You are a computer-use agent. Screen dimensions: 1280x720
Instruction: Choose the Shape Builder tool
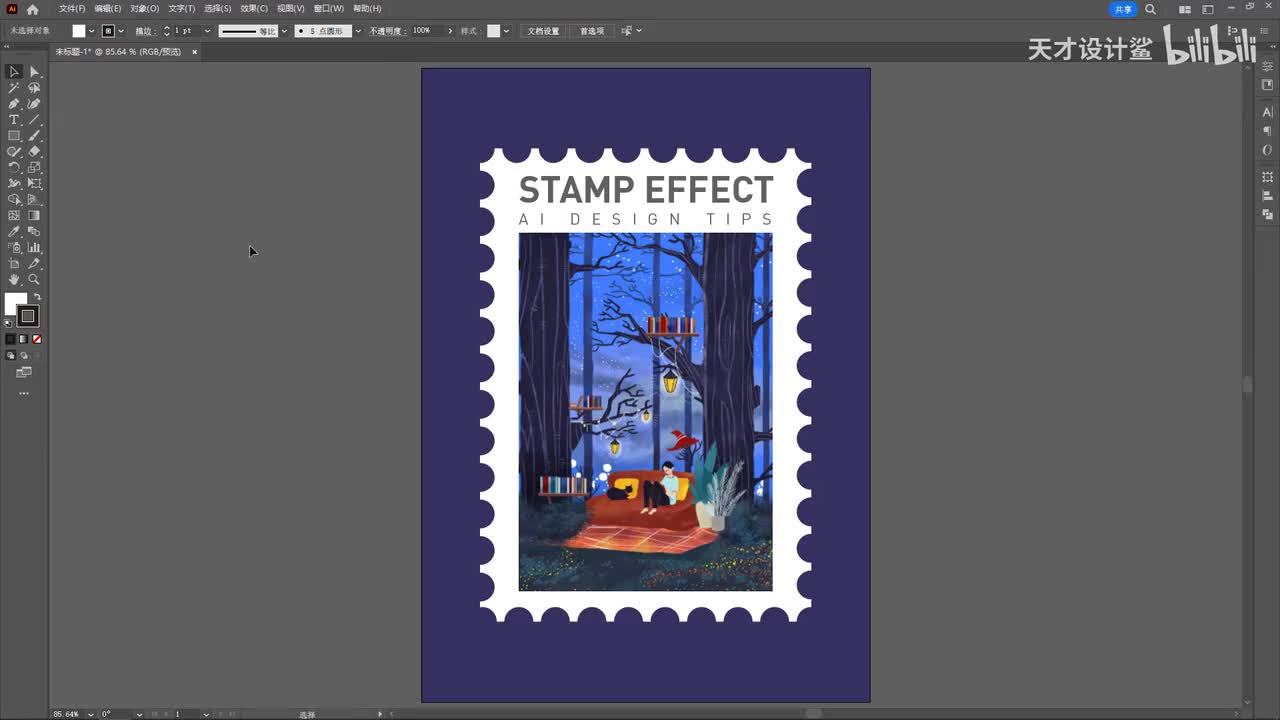coord(14,200)
